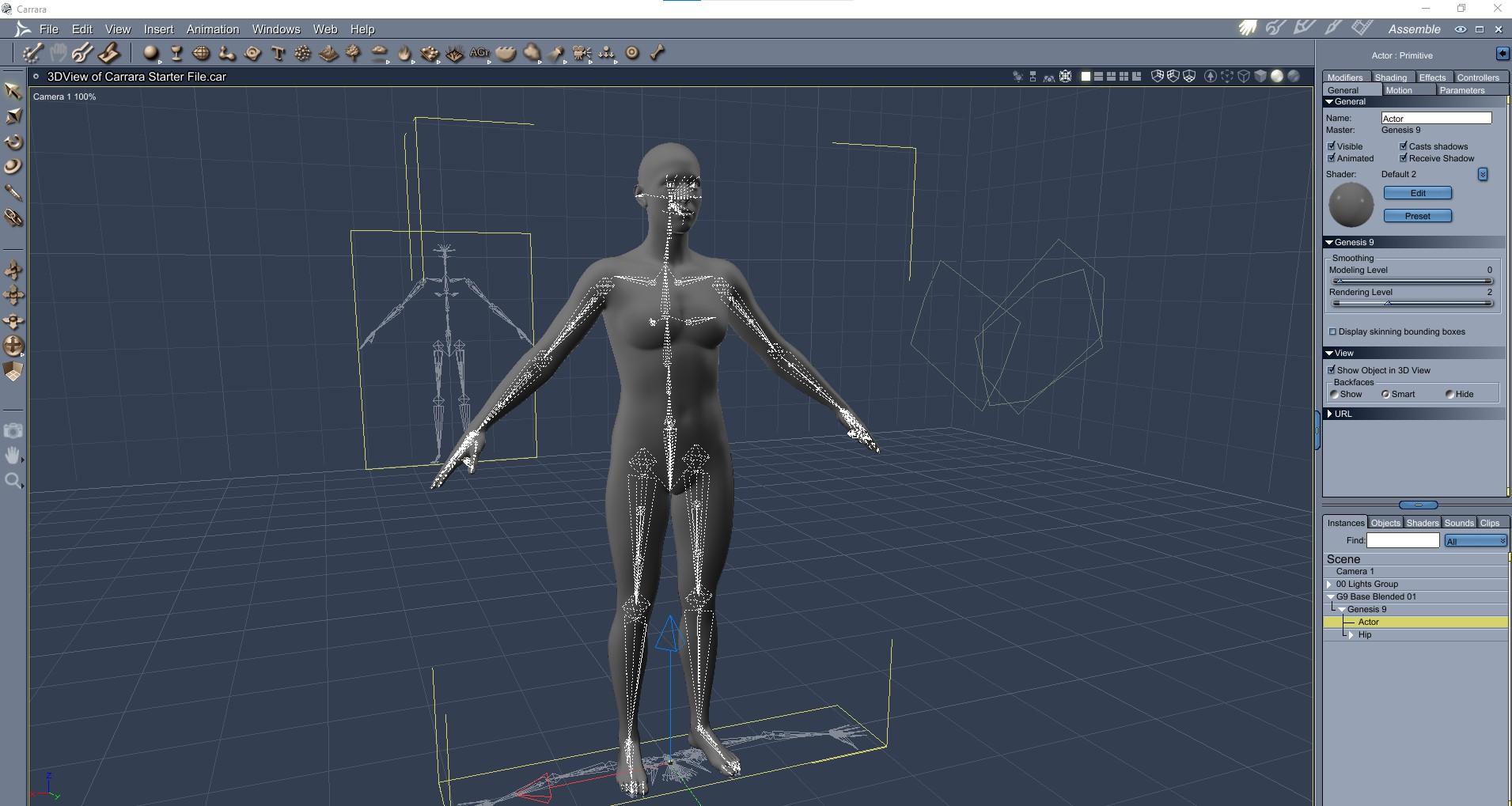1512x806 pixels.
Task: Open the File menu
Action: [x=49, y=29]
